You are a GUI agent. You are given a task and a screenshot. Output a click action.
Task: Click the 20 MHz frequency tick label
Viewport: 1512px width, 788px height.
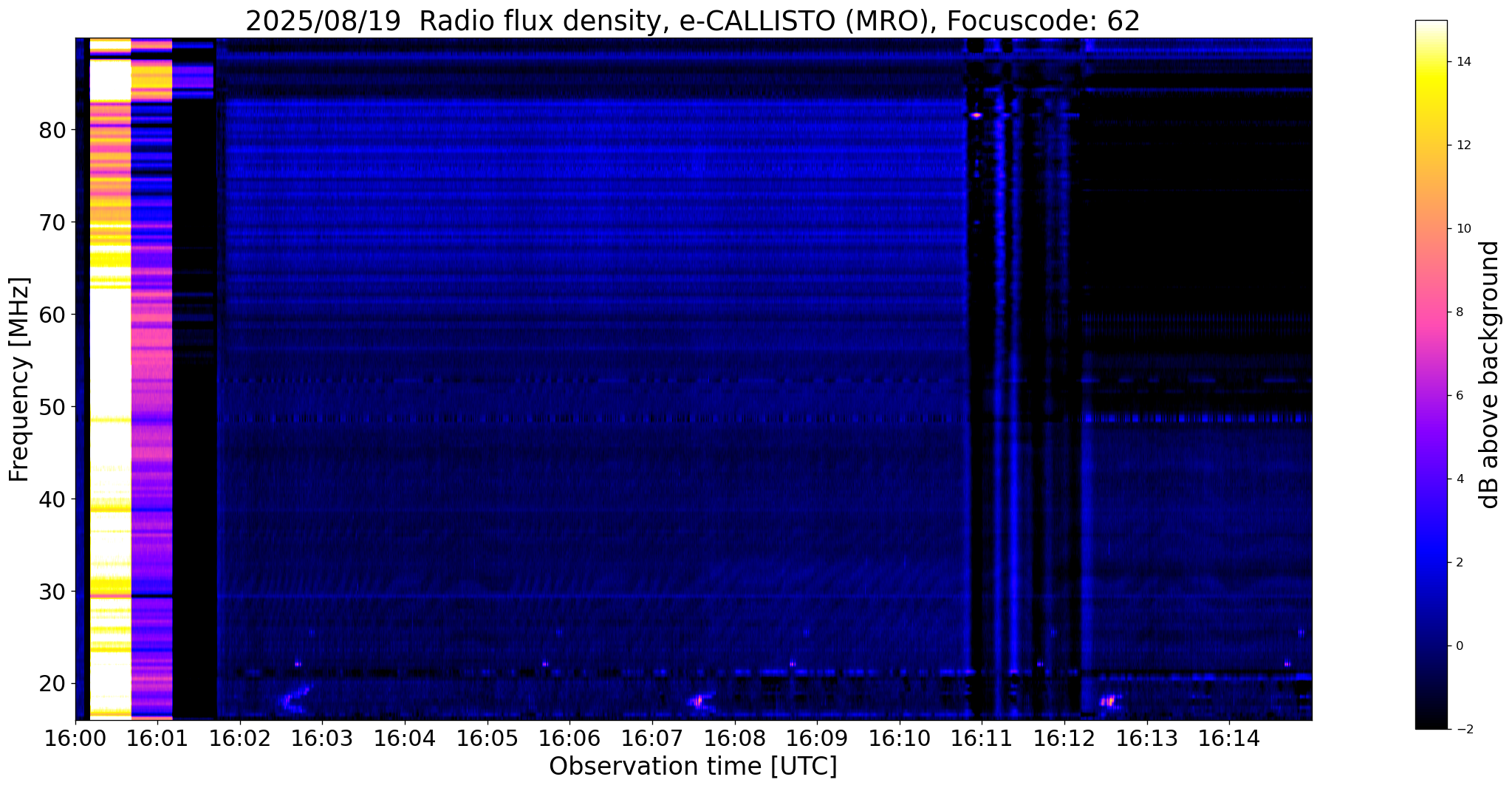52,683
